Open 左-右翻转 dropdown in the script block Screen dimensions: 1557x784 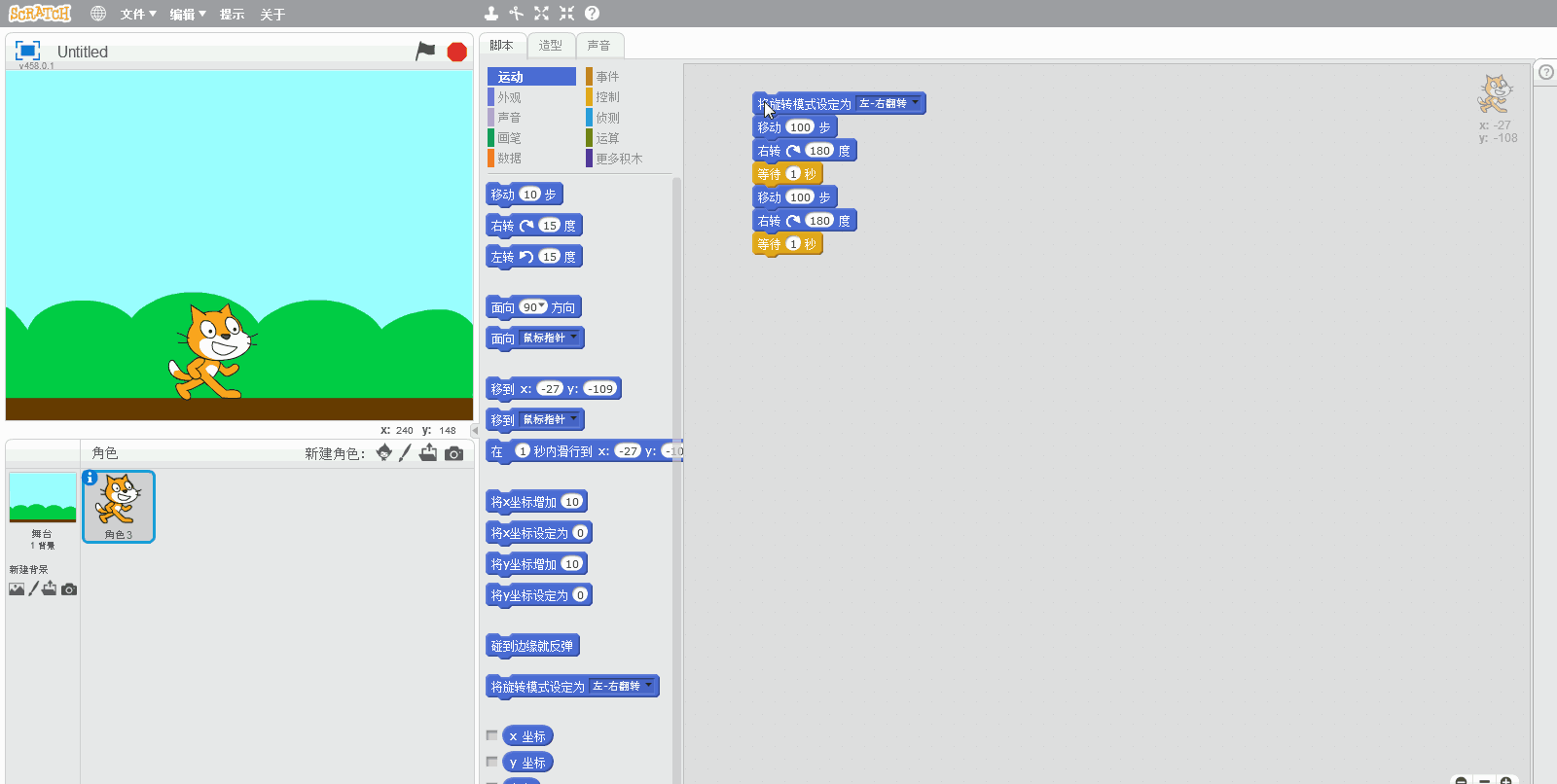pos(915,103)
